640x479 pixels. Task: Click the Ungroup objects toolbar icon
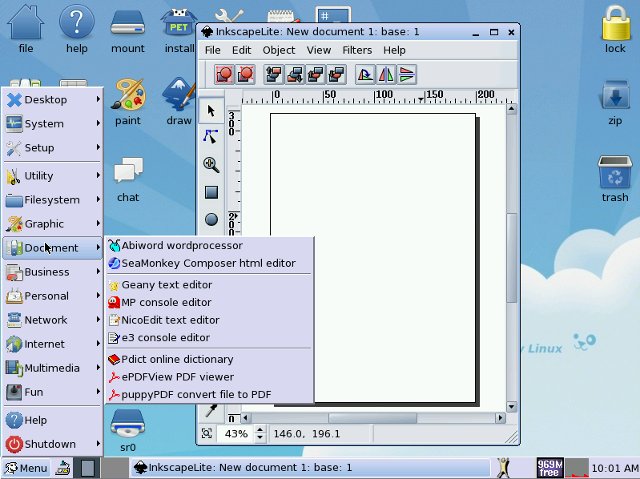click(x=245, y=75)
